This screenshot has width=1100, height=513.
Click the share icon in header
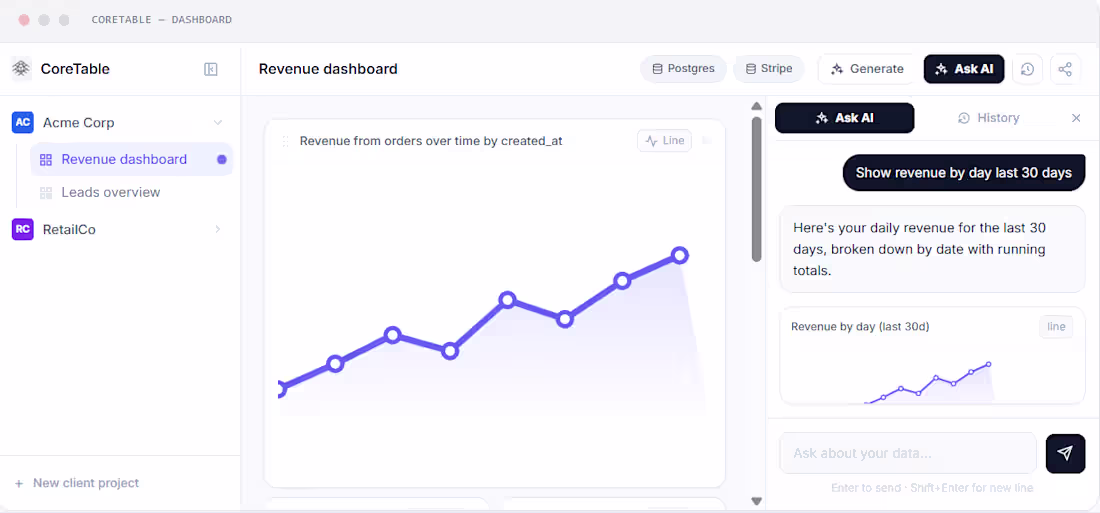[x=1065, y=69]
